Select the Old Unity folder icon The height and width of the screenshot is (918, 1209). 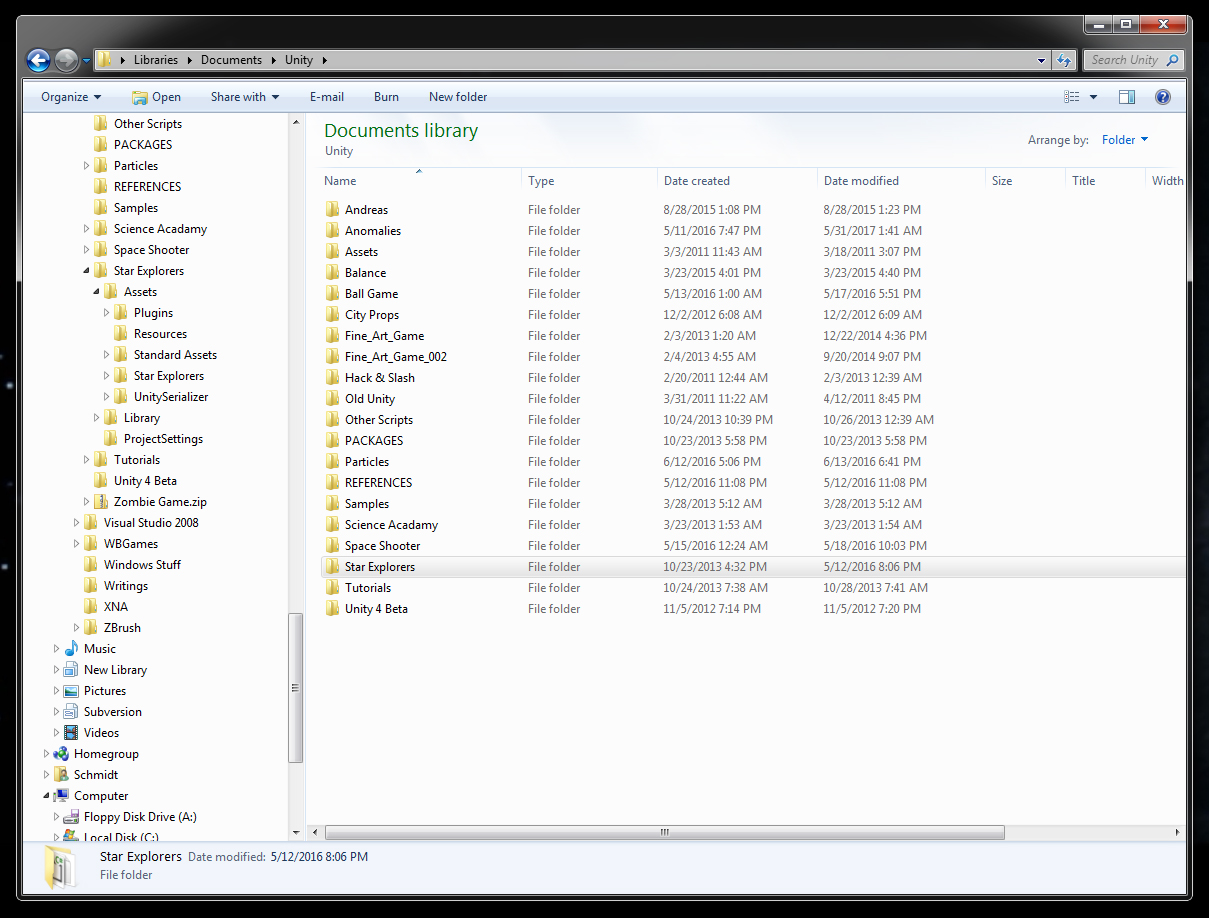click(332, 399)
